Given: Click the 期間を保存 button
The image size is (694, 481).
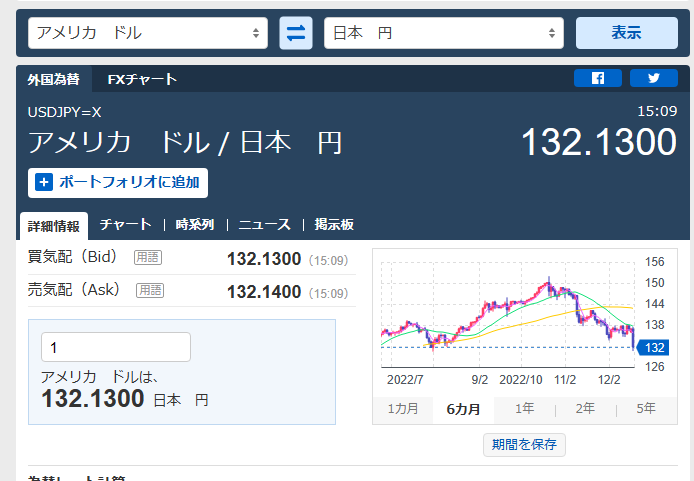Looking at the screenshot, I should click(x=523, y=444).
